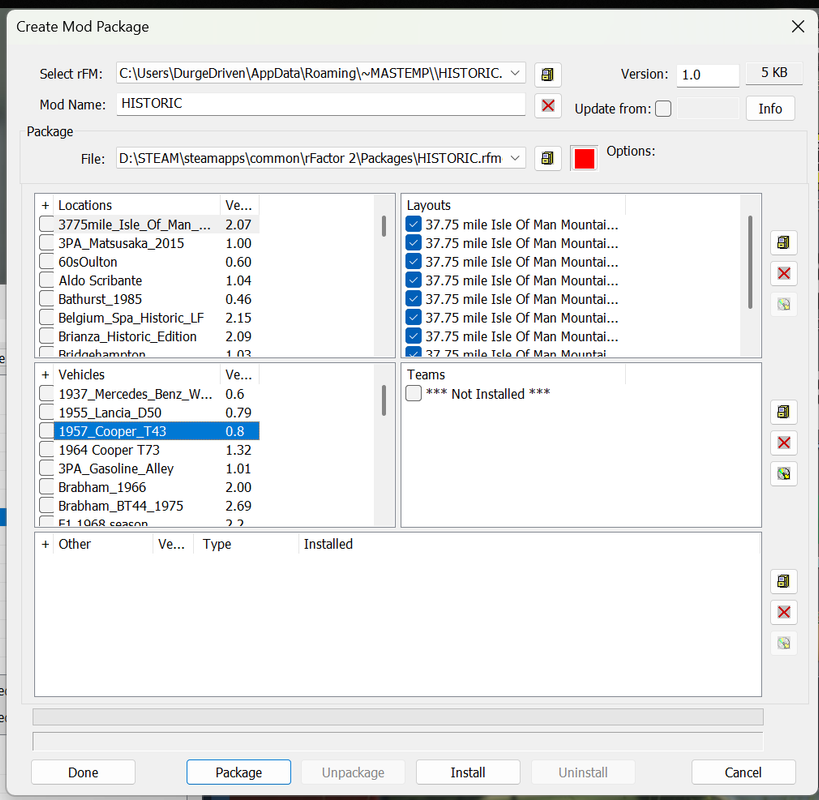Image resolution: width=819 pixels, height=800 pixels.
Task: Check the 1955_Lancia_D50 vehicle checkbox
Action: (x=46, y=413)
